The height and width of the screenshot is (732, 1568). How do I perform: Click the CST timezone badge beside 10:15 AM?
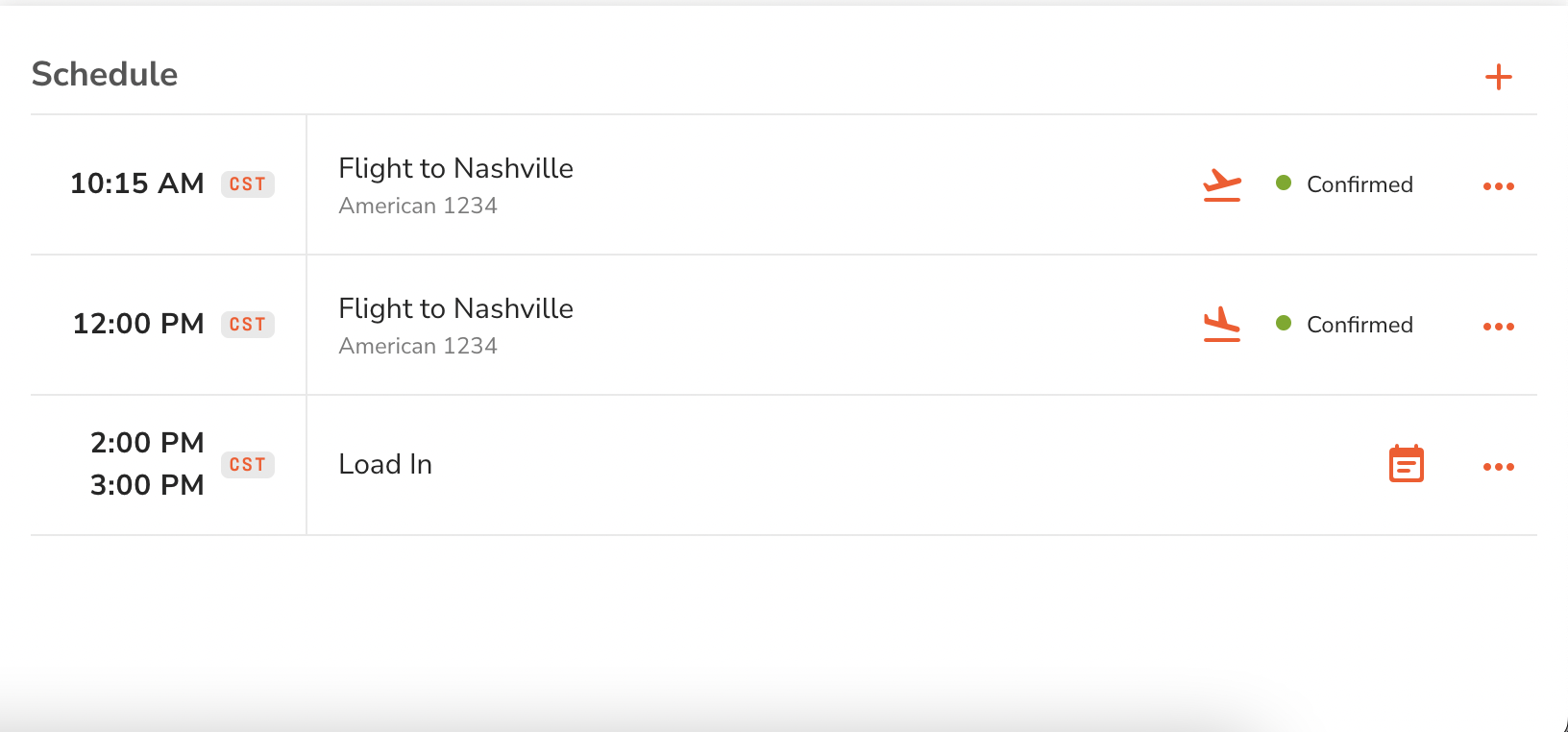click(248, 184)
